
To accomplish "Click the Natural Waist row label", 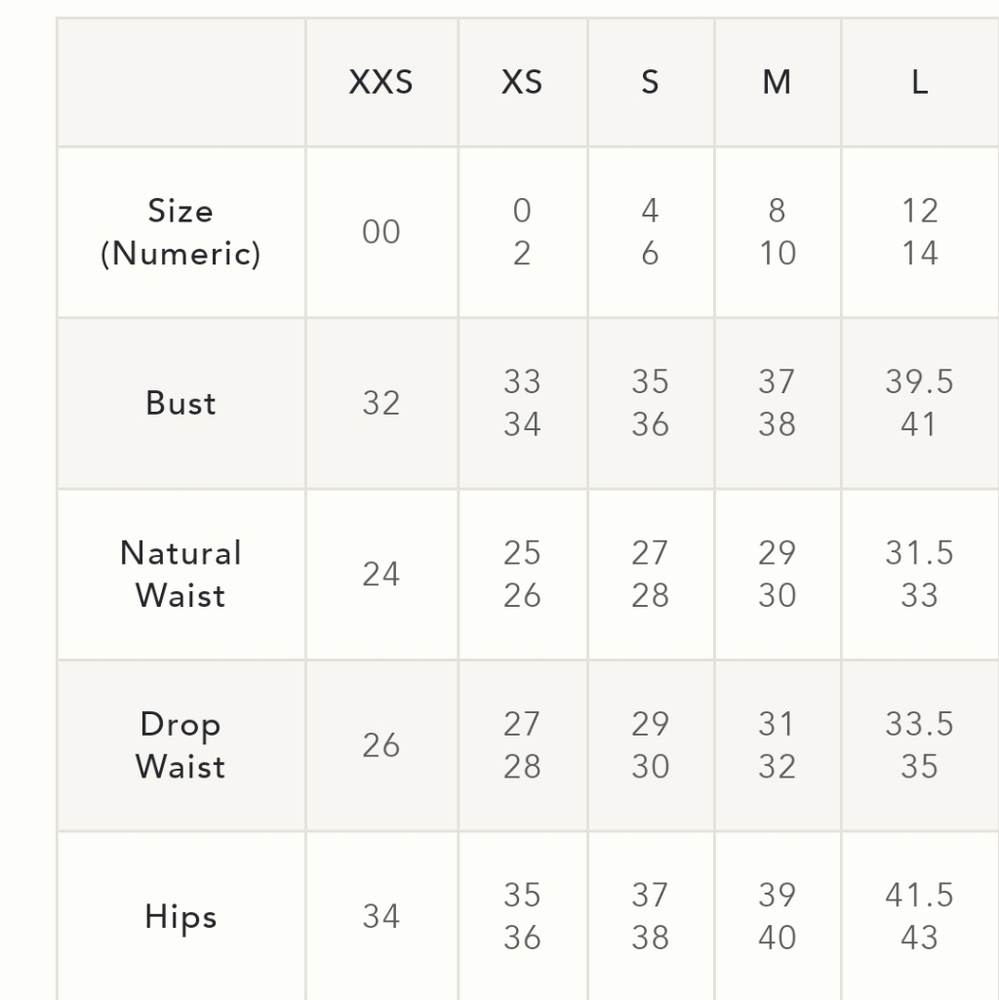I will point(181,574).
